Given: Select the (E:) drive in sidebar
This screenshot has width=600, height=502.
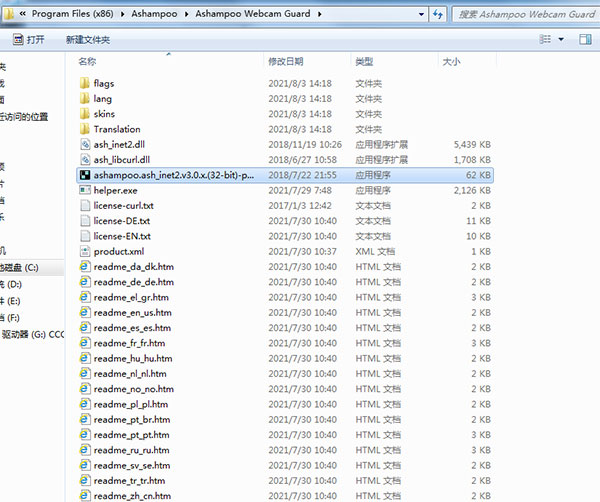Looking at the screenshot, I should (11, 301).
